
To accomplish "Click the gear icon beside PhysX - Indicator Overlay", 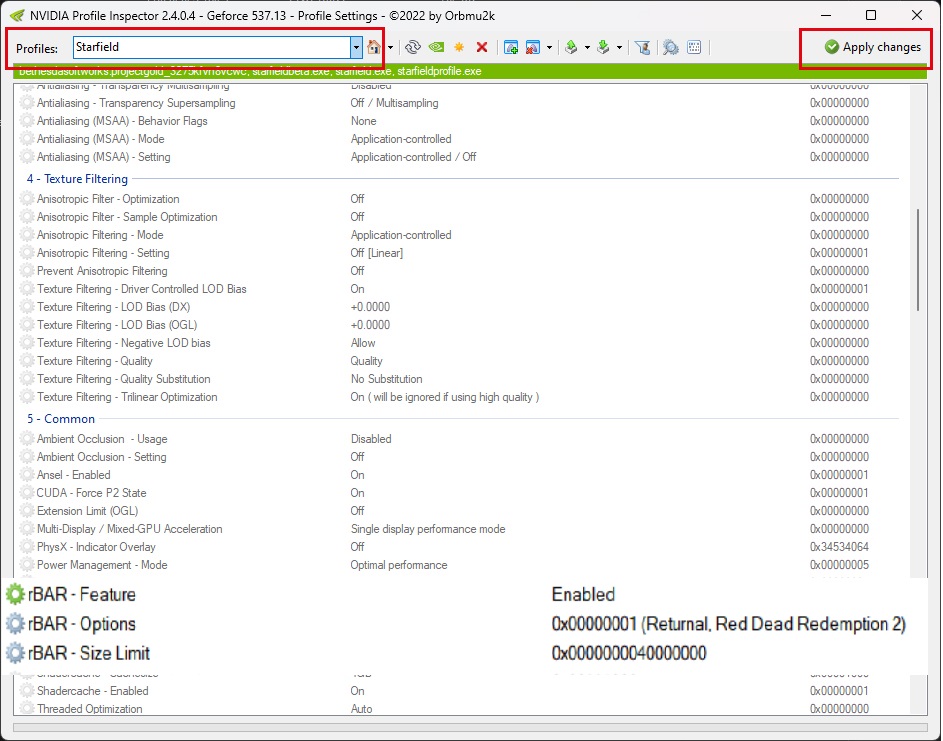I will pos(27,547).
